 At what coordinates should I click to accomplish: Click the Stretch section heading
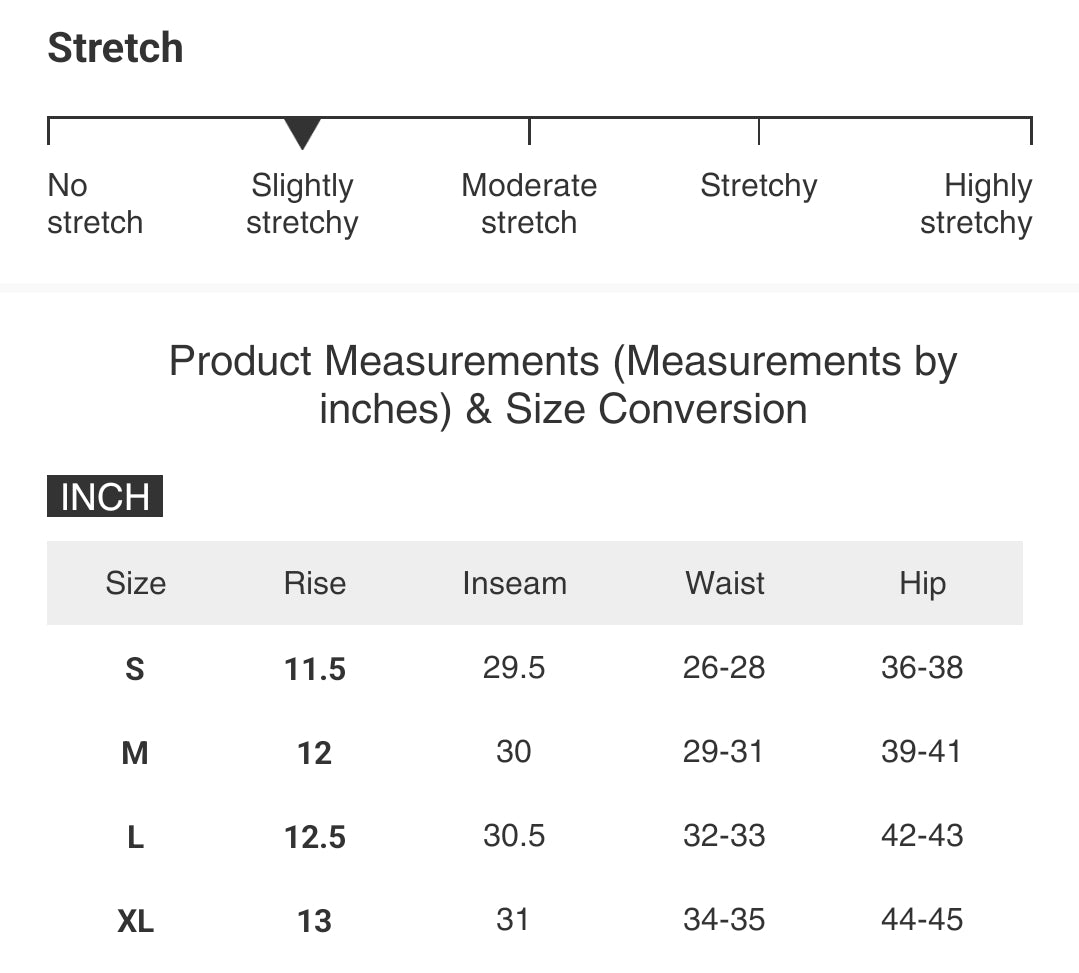click(116, 48)
